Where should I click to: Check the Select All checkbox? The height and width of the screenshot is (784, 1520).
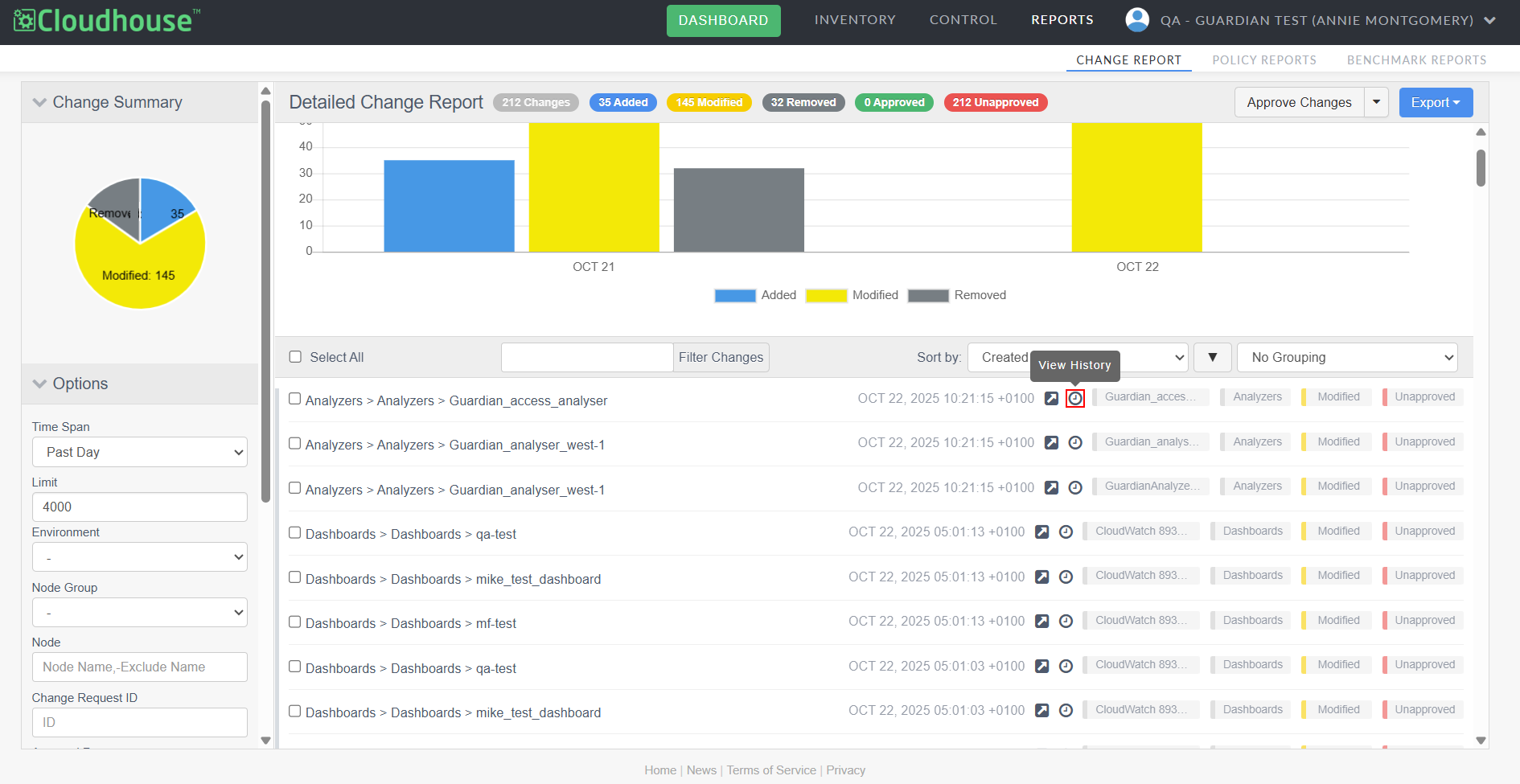click(x=295, y=357)
